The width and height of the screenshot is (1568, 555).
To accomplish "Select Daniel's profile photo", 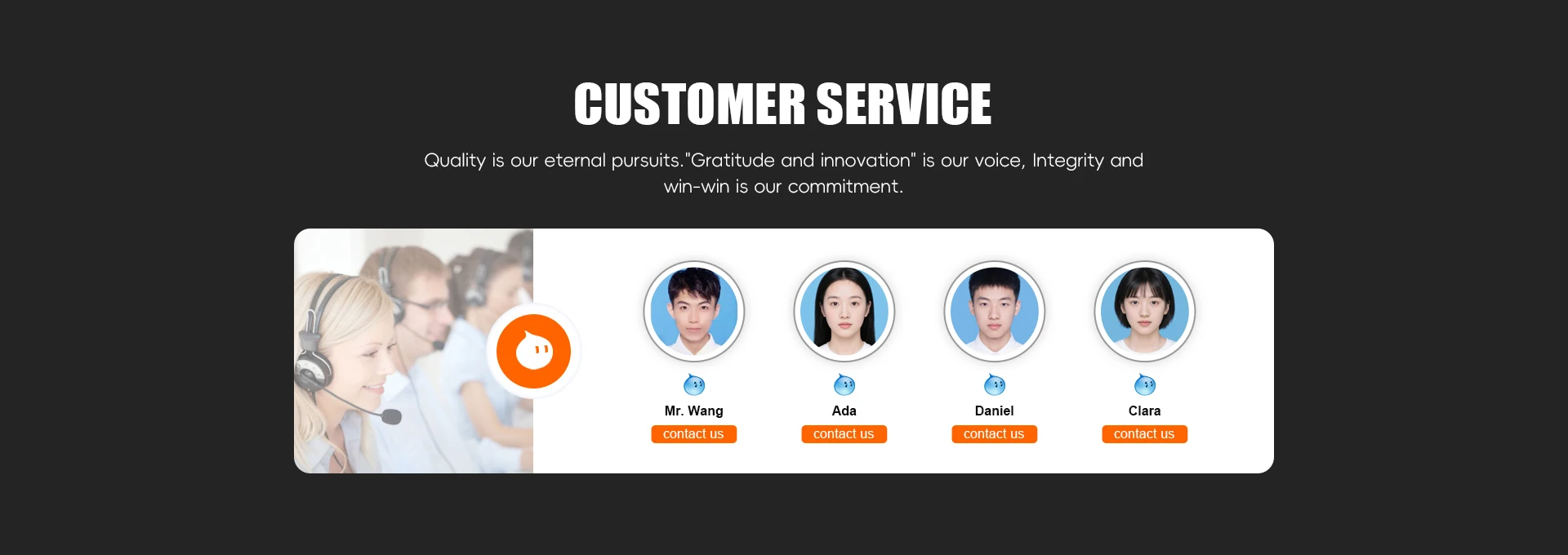I will click(x=995, y=311).
